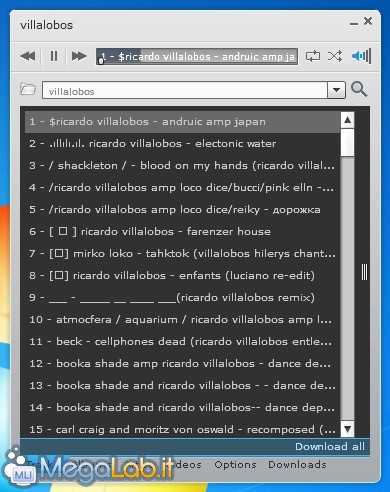The image size is (390, 492).
Task: Click into the villalobos search field
Action: tap(184, 90)
